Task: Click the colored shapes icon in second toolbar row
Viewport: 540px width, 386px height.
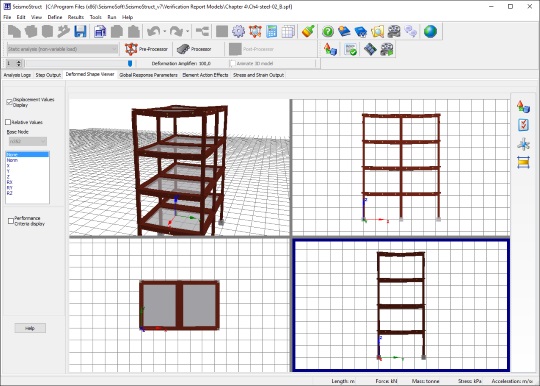Action: click(x=330, y=49)
